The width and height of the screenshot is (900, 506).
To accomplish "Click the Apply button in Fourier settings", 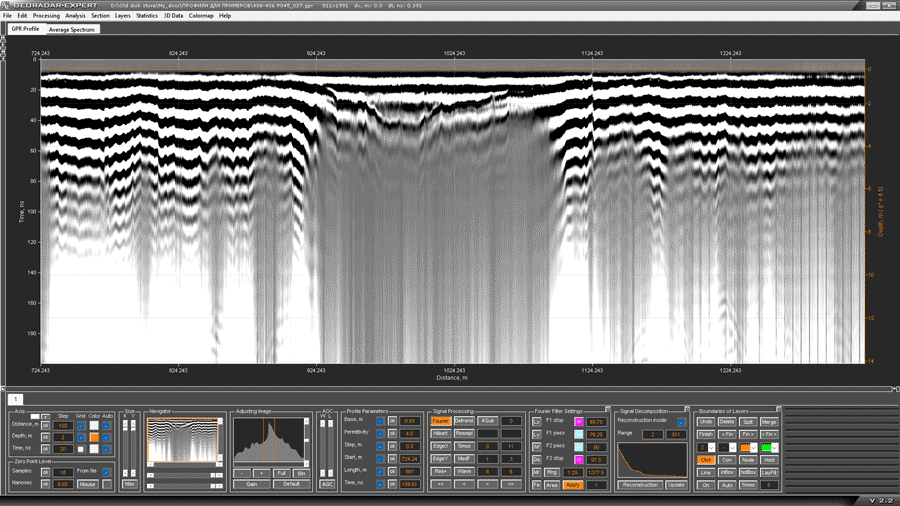I will click(574, 484).
